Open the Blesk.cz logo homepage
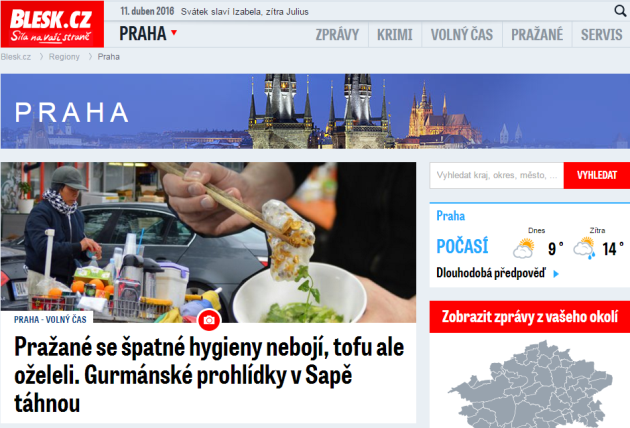The height and width of the screenshot is (428, 630). pyautogui.click(x=52, y=25)
